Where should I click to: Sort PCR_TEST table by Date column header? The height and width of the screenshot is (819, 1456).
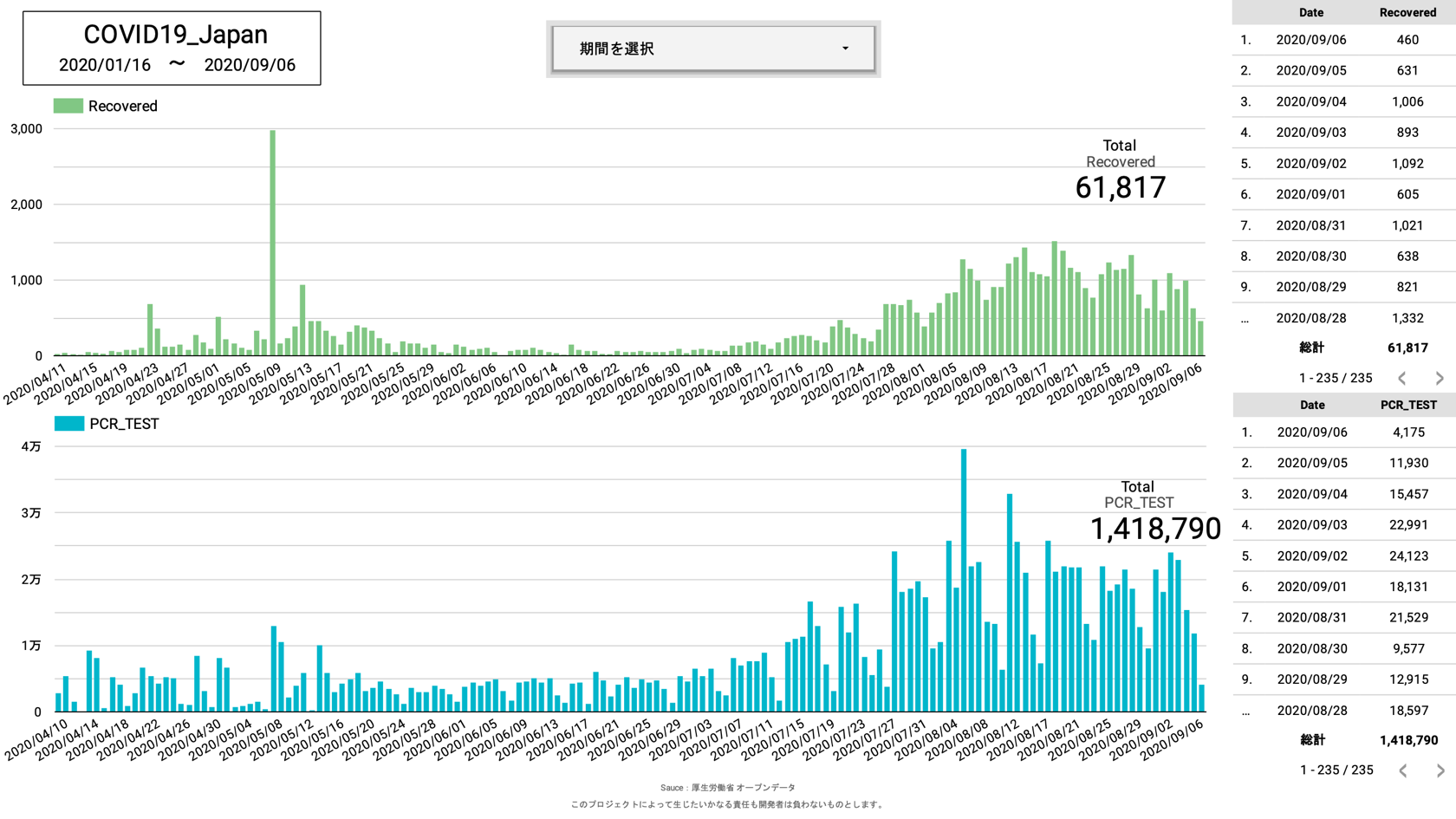[x=1311, y=405]
